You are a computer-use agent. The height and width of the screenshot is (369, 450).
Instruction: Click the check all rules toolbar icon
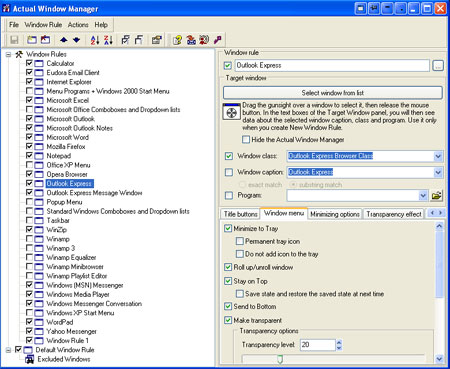click(125, 40)
